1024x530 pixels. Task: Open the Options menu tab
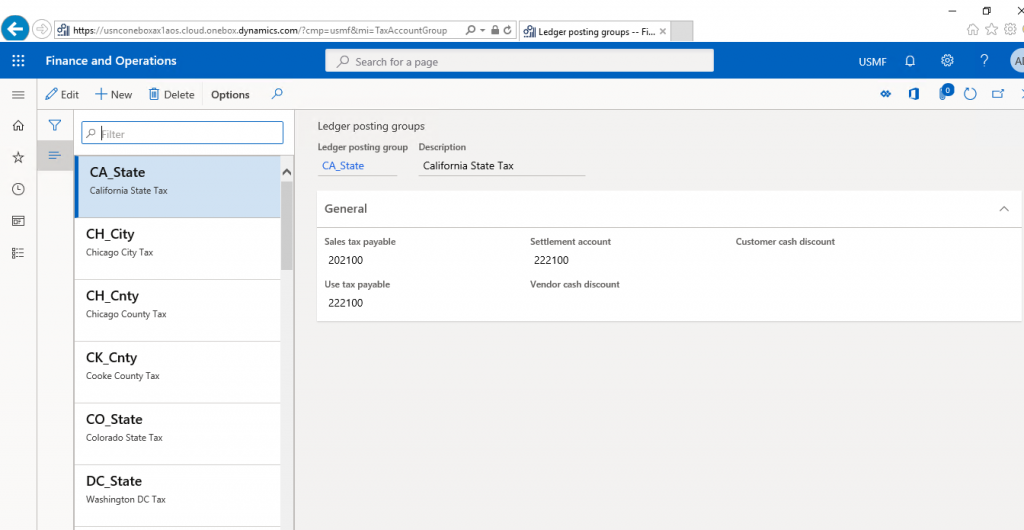click(230, 95)
